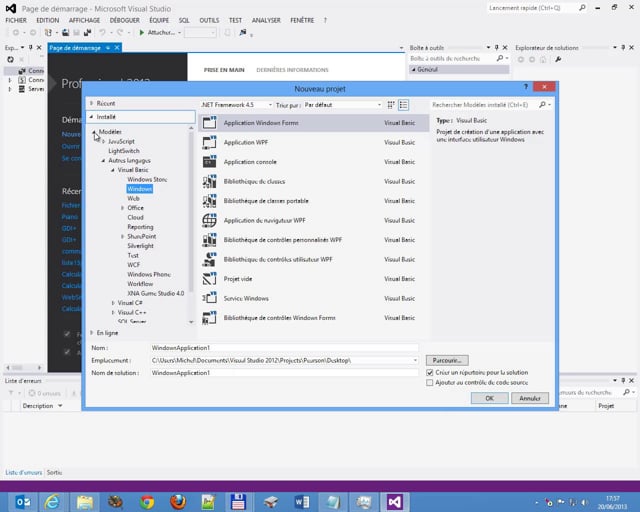Expand the Visual C# tree node

(113, 303)
